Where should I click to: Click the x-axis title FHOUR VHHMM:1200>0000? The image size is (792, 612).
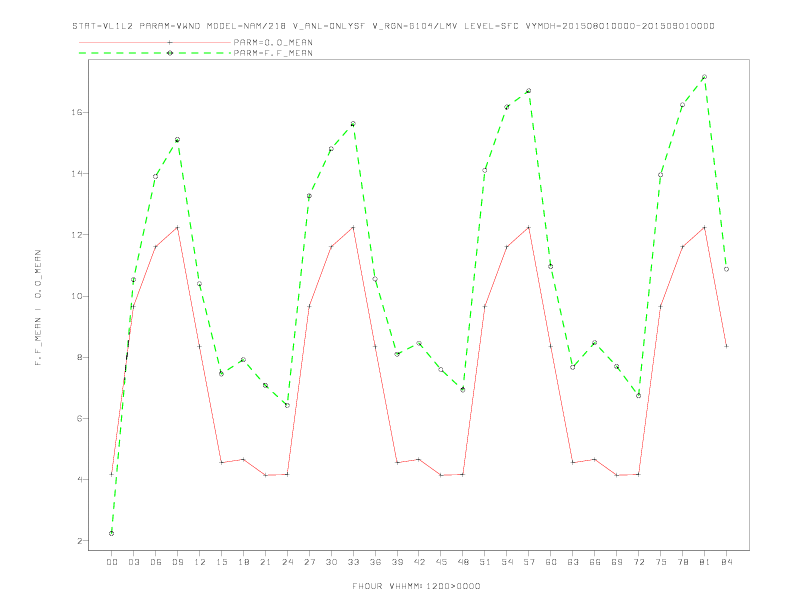point(416,586)
